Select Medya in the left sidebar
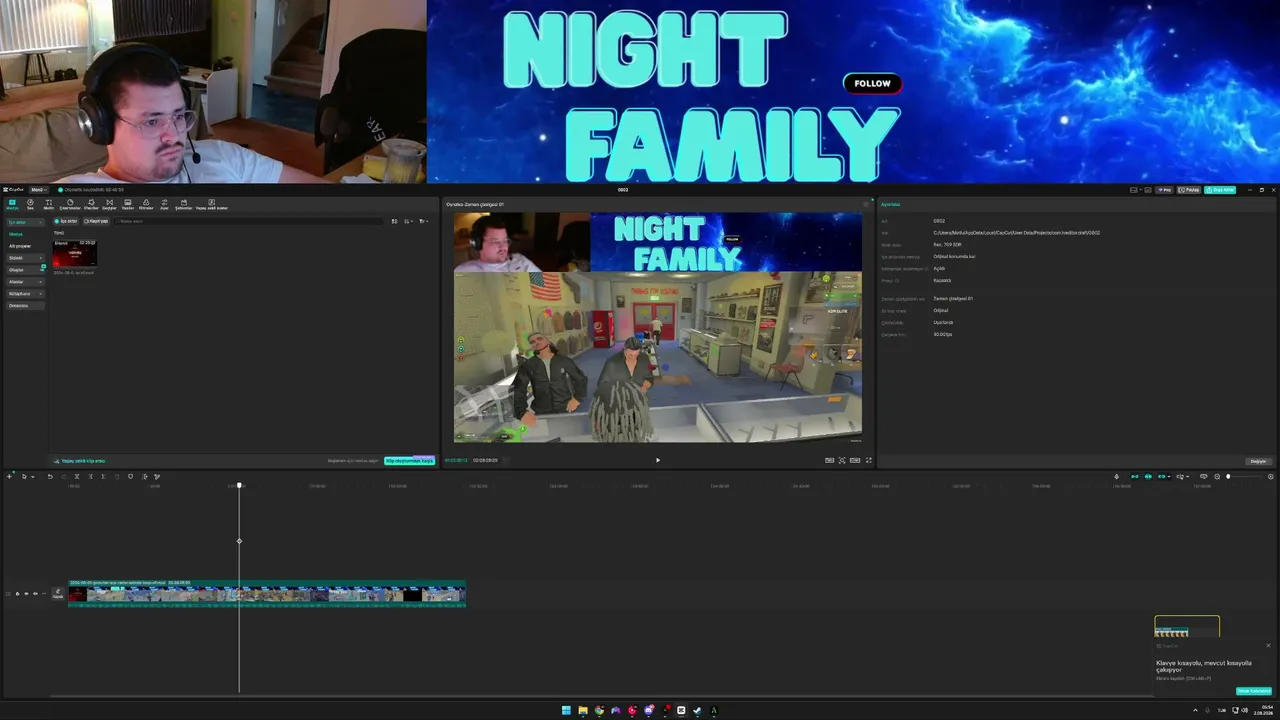Viewport: 1280px width, 720px height. (16, 234)
